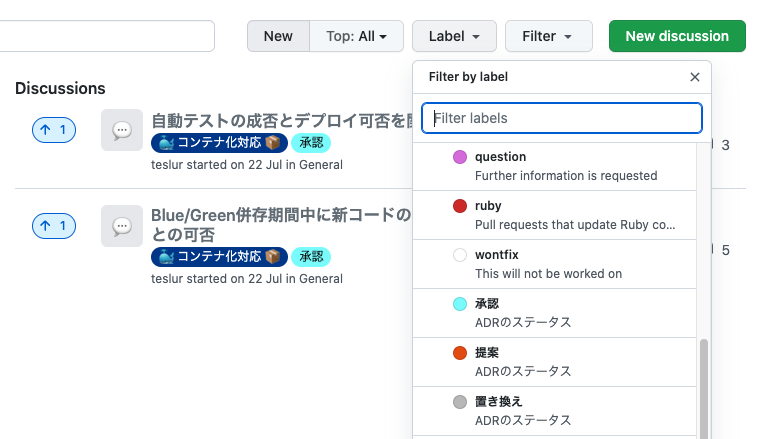The width and height of the screenshot is (767, 439).
Task: Upvote the first discussion
Action: pos(54,130)
